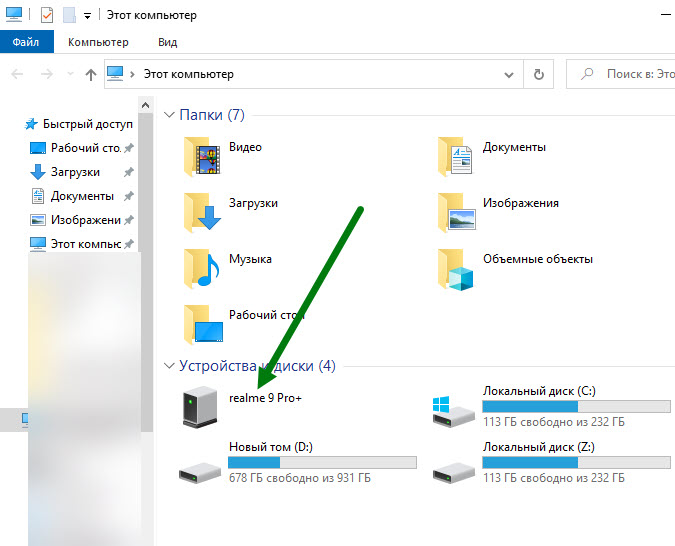This screenshot has height=546, width=675.
Task: Switch to the Компьютер ribbon tab
Action: [x=98, y=42]
